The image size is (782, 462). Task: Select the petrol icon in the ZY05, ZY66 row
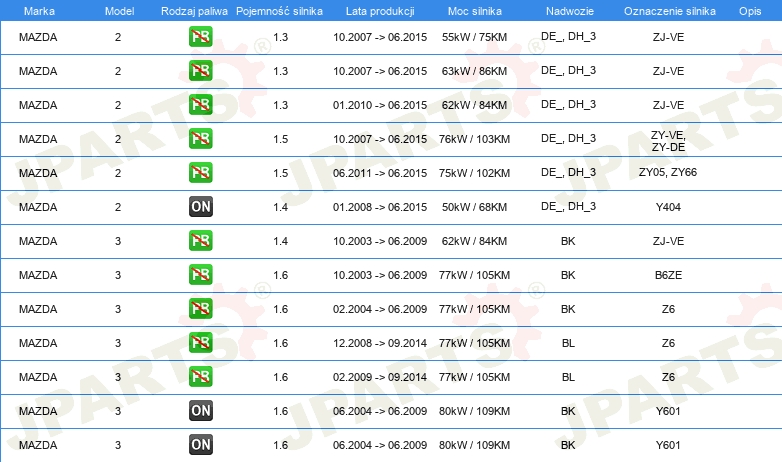[x=200, y=173]
